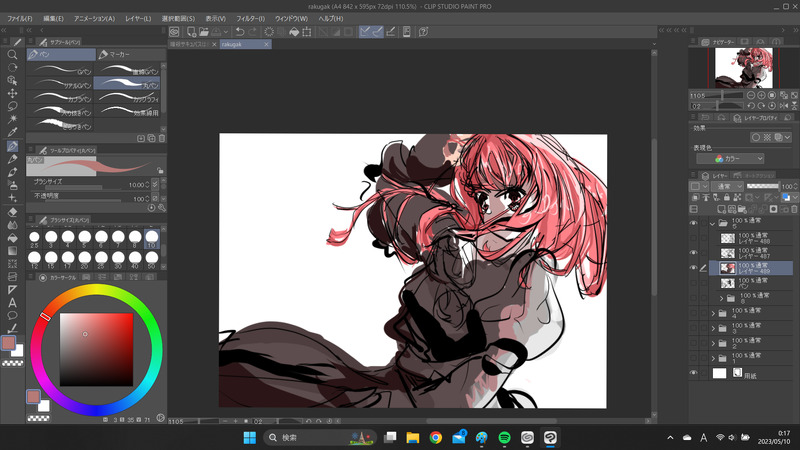Expand the folder 4 layer group
The height and width of the screenshot is (450, 800).
(x=713, y=313)
